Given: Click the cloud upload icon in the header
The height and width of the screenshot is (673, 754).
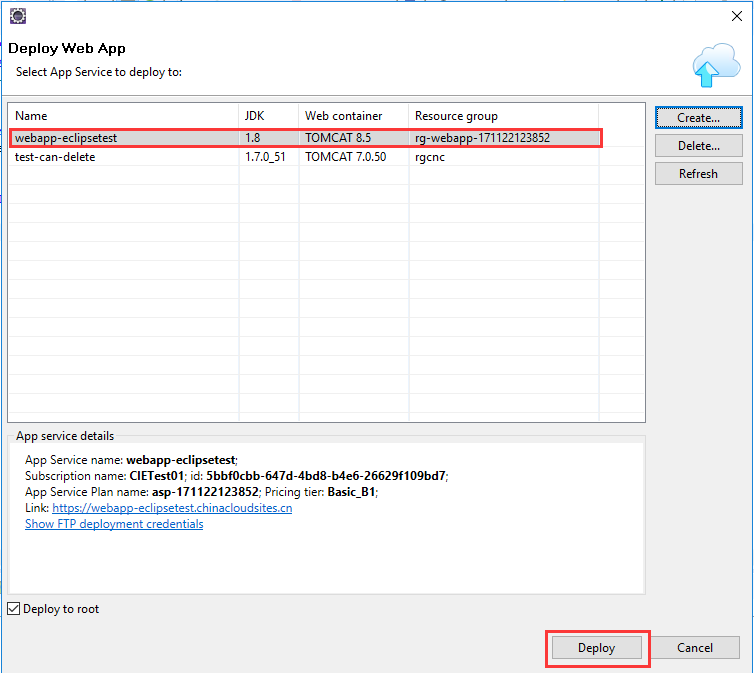Looking at the screenshot, I should pos(715,66).
